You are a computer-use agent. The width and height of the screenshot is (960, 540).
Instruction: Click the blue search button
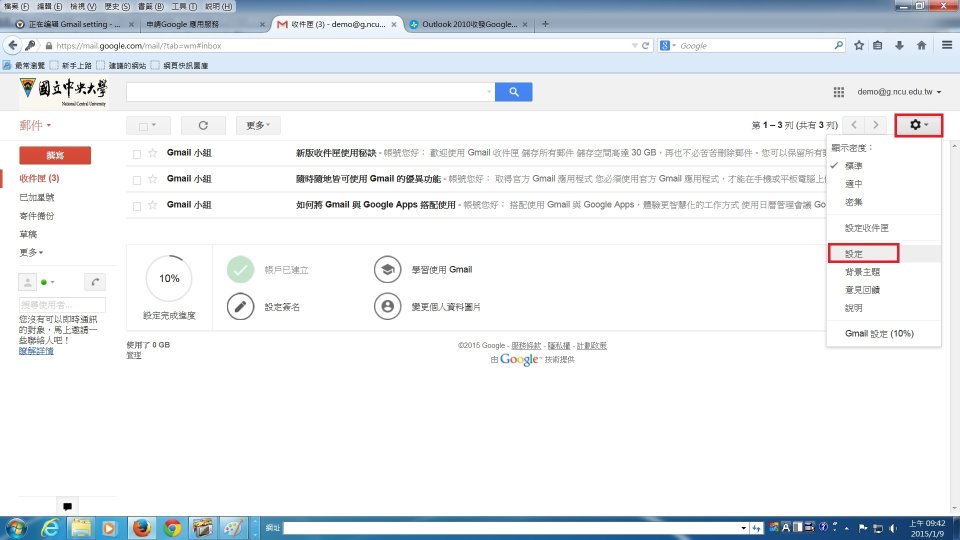tap(514, 92)
